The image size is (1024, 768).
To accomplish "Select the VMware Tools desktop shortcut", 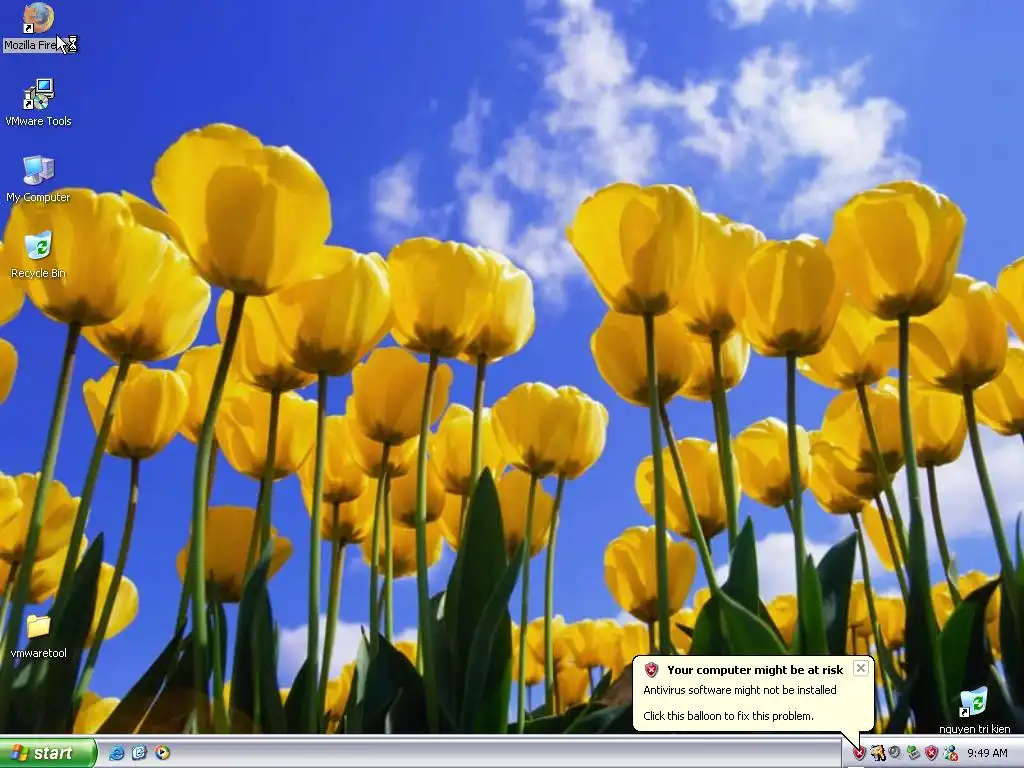I will pyautogui.click(x=39, y=103).
